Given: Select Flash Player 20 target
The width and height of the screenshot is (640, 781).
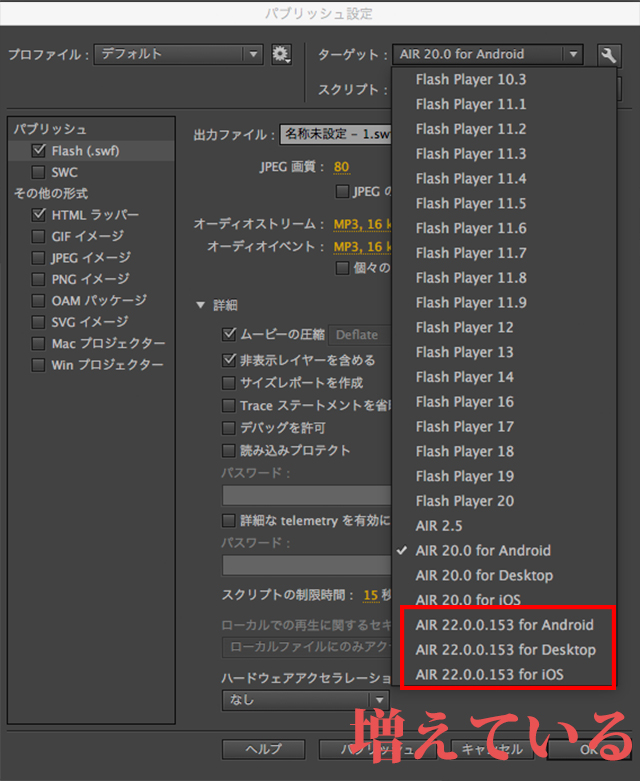Looking at the screenshot, I should point(504,502).
